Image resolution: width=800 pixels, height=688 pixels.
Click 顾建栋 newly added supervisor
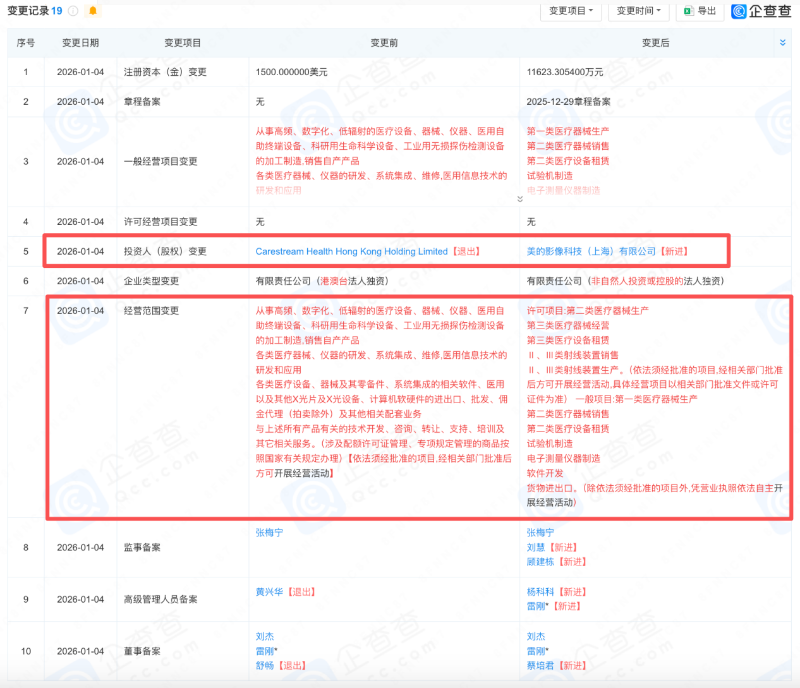tap(541, 562)
